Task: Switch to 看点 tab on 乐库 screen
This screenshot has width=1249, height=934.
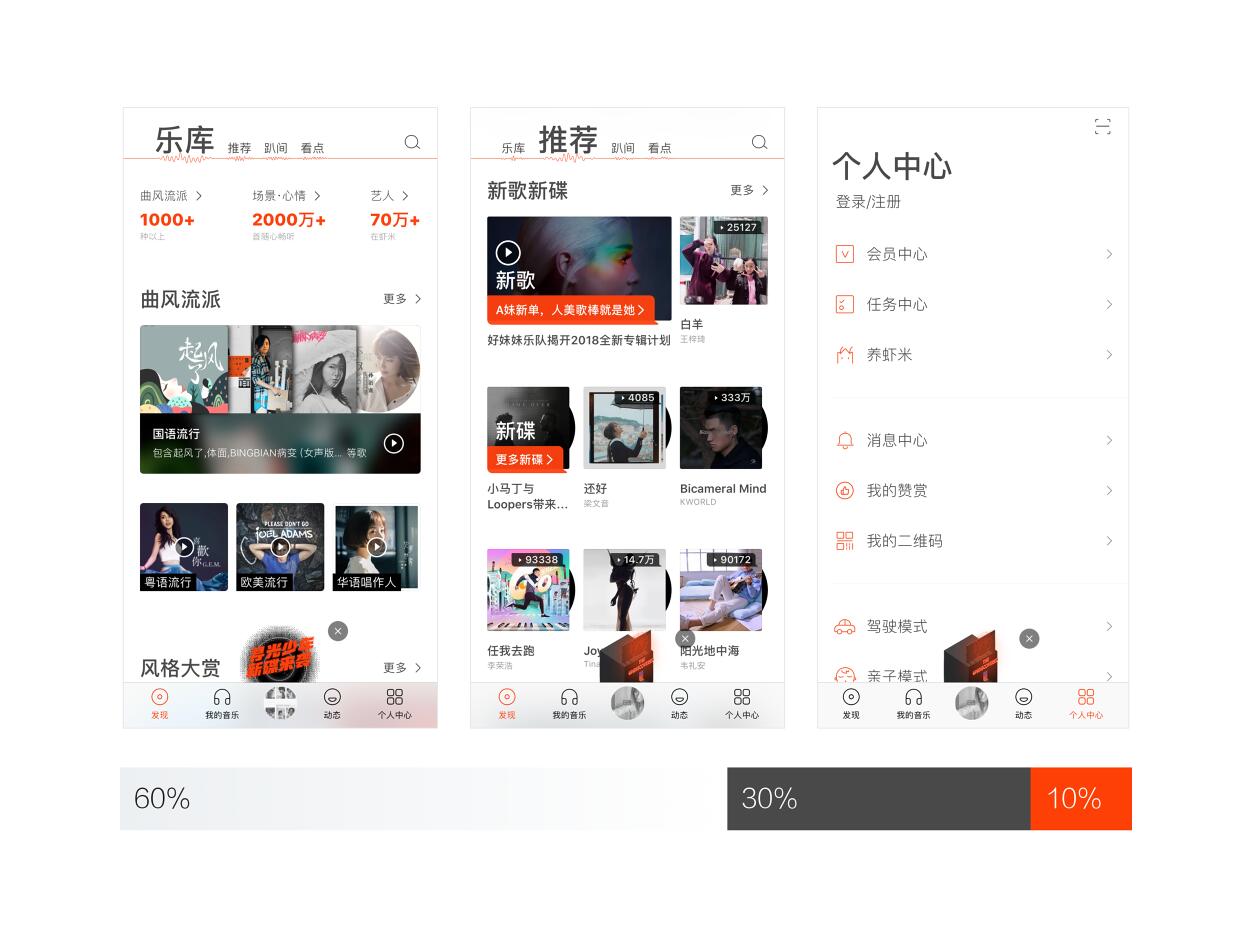Action: tap(312, 148)
